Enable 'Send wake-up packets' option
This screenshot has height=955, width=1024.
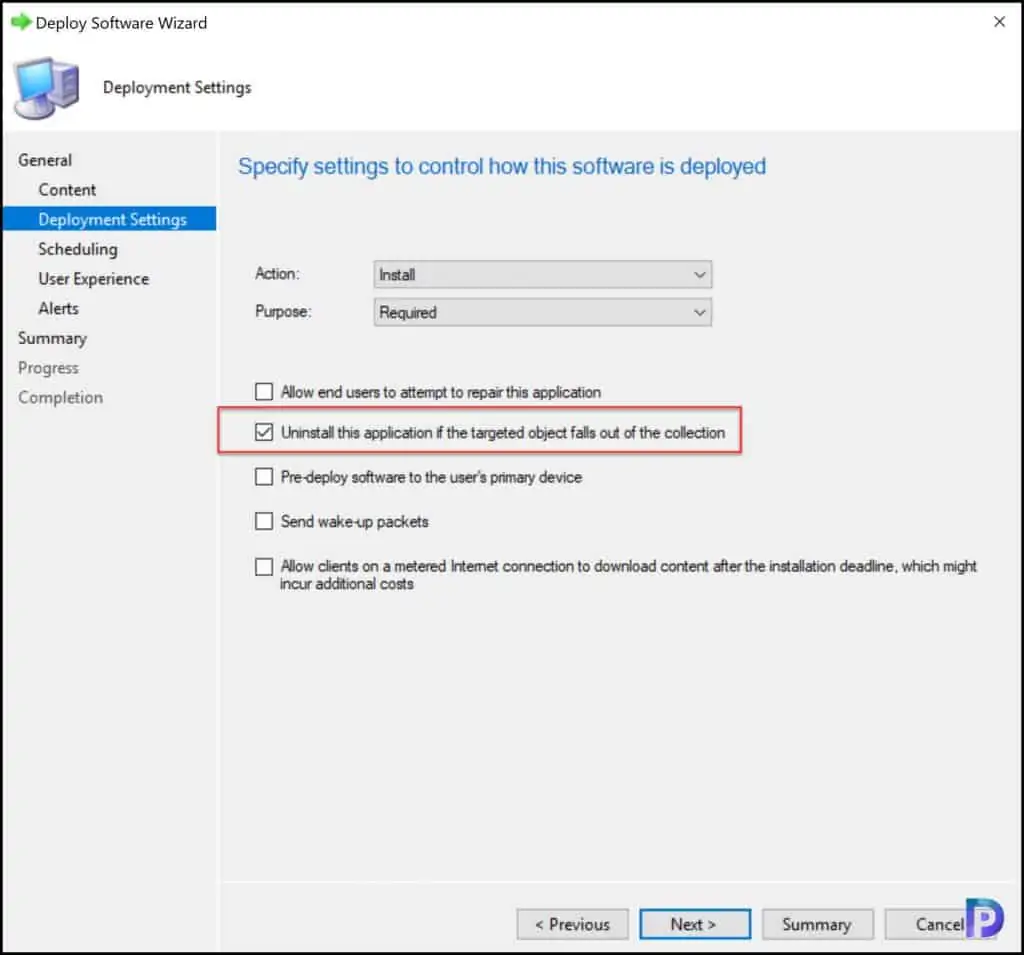[x=264, y=521]
